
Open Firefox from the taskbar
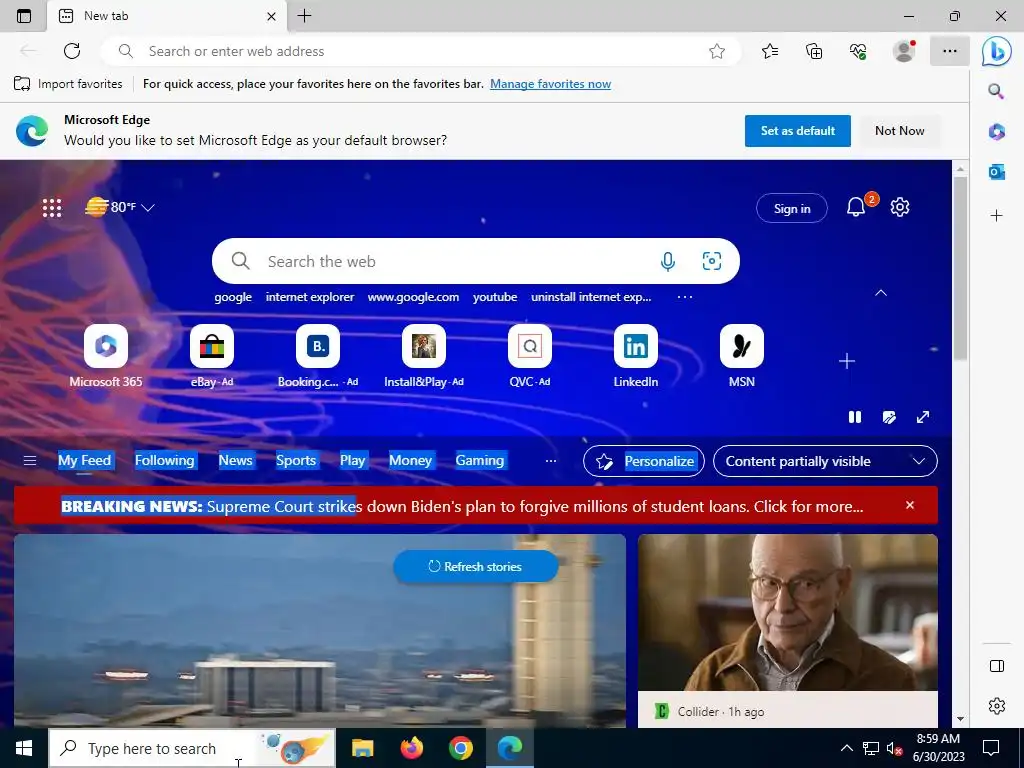click(411, 748)
